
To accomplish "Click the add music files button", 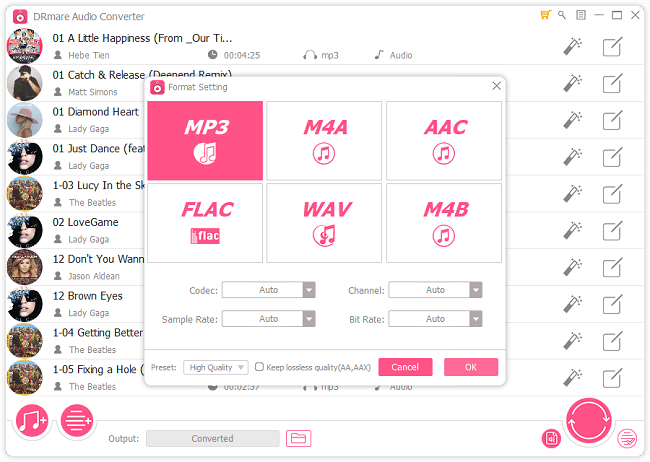I will [32, 421].
